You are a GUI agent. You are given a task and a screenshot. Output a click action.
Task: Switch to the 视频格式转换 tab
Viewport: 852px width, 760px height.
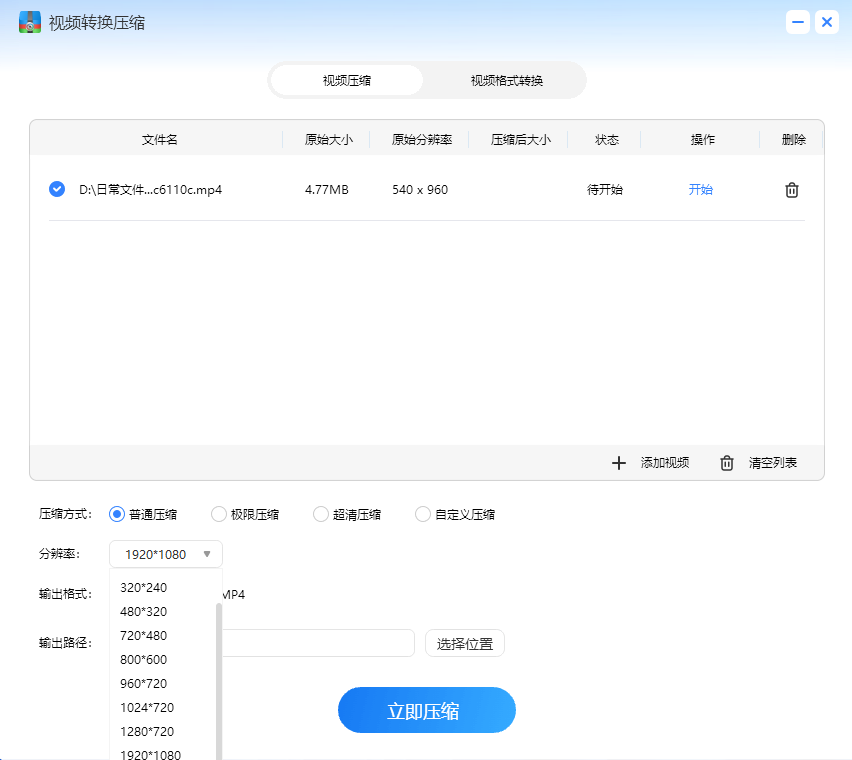(x=506, y=80)
